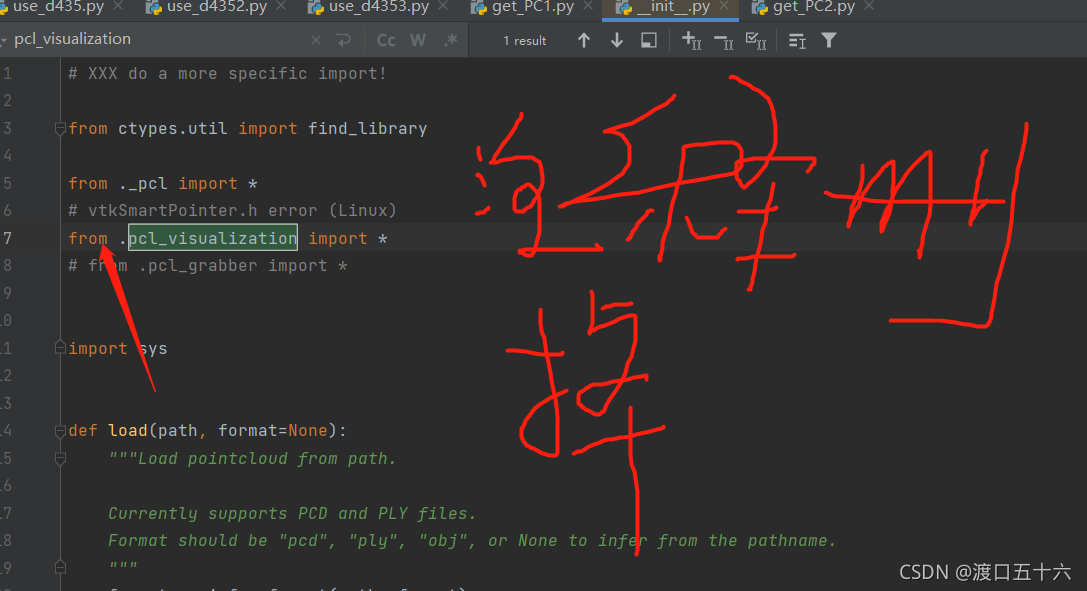Viewport: 1087px width, 591px height.
Task: Toggle whole Words matching in search
Action: (418, 40)
